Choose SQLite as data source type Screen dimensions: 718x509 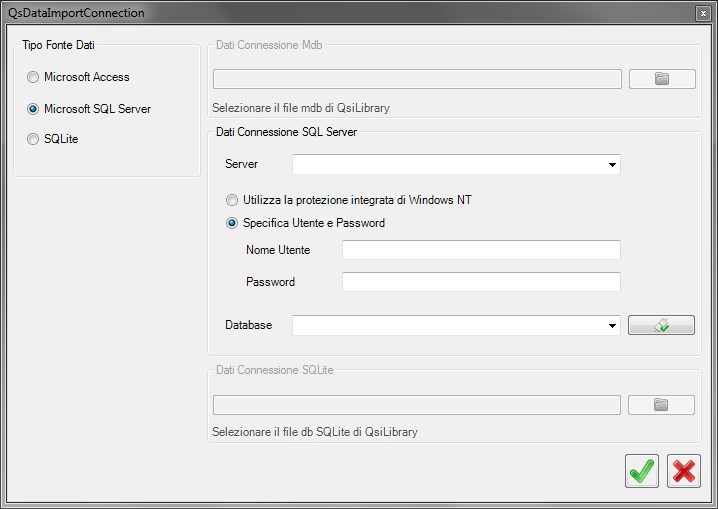[52, 139]
